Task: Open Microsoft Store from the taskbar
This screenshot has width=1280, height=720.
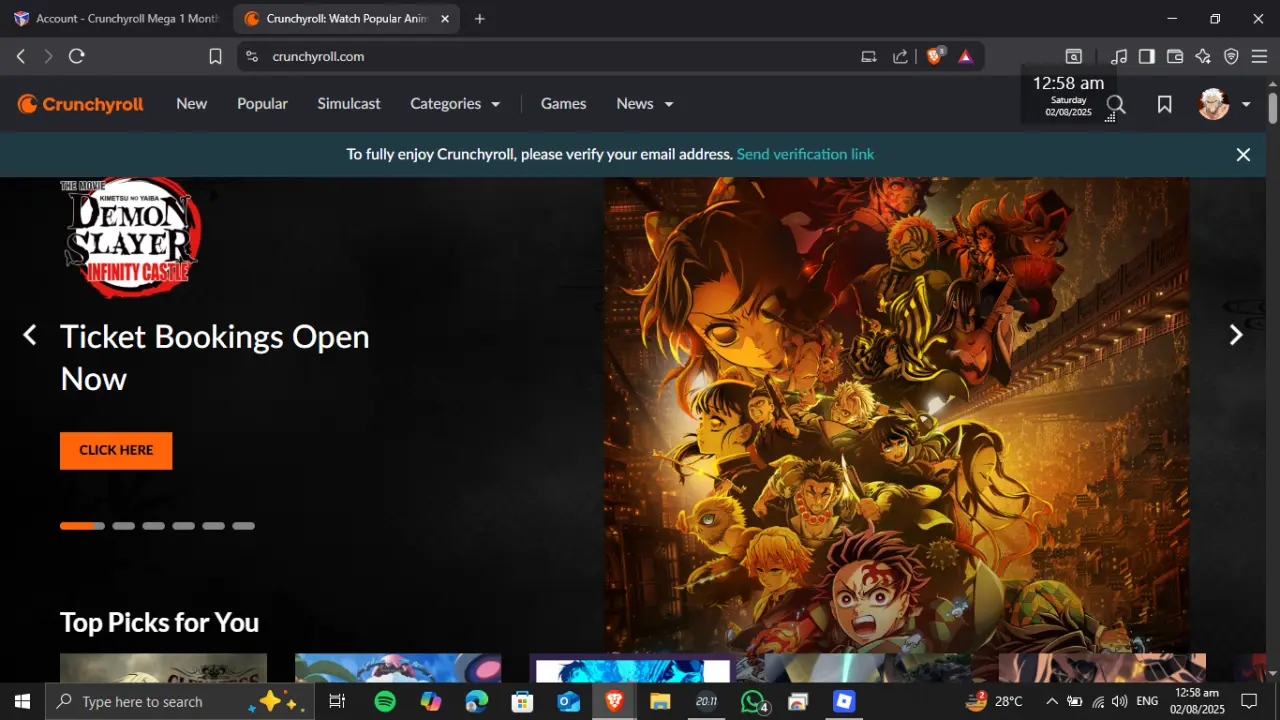Action: point(522,702)
